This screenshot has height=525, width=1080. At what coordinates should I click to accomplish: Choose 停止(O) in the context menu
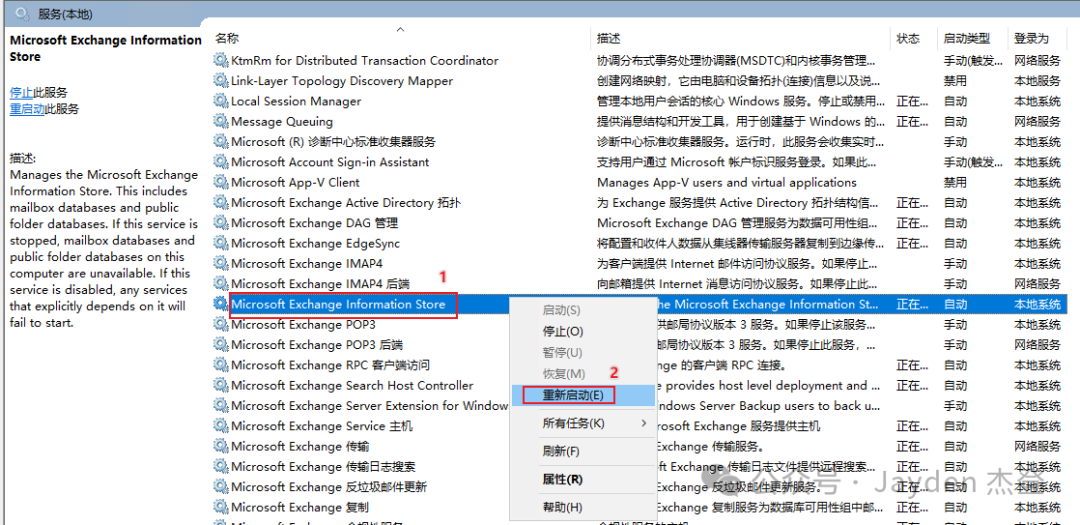(x=562, y=331)
